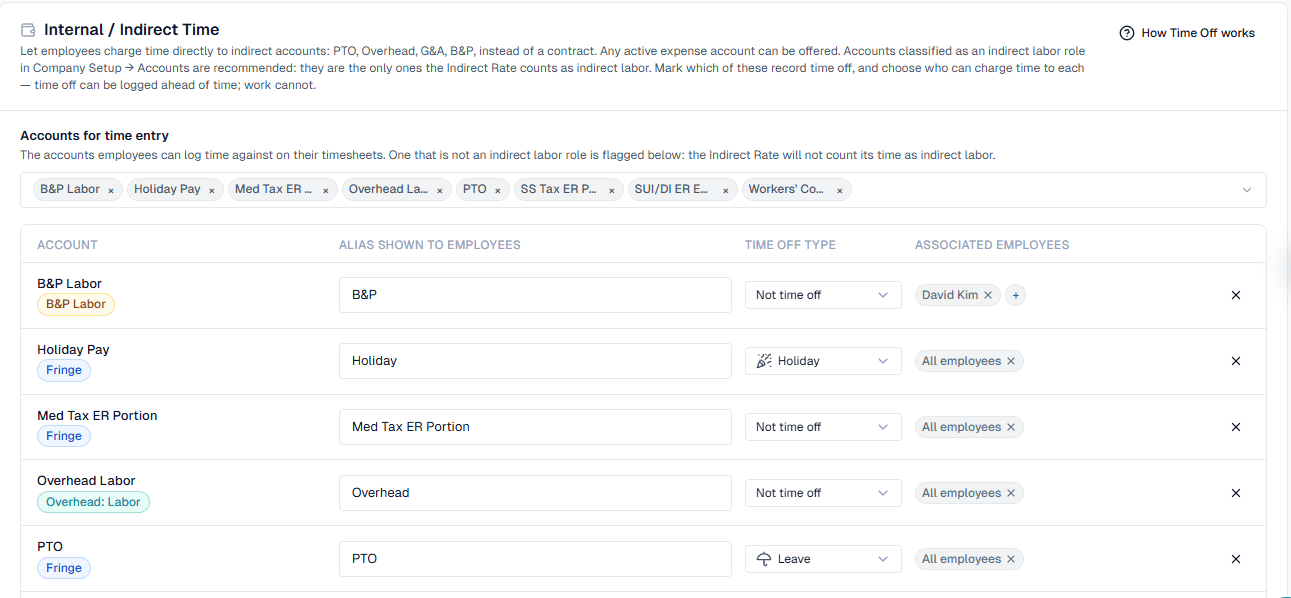Image resolution: width=1291 pixels, height=598 pixels.
Task: Edit the Holiday alias field
Action: [x=535, y=361]
